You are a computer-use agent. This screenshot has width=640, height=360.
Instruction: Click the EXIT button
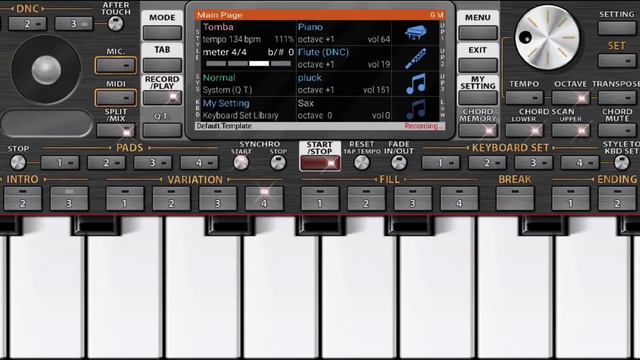478,65
